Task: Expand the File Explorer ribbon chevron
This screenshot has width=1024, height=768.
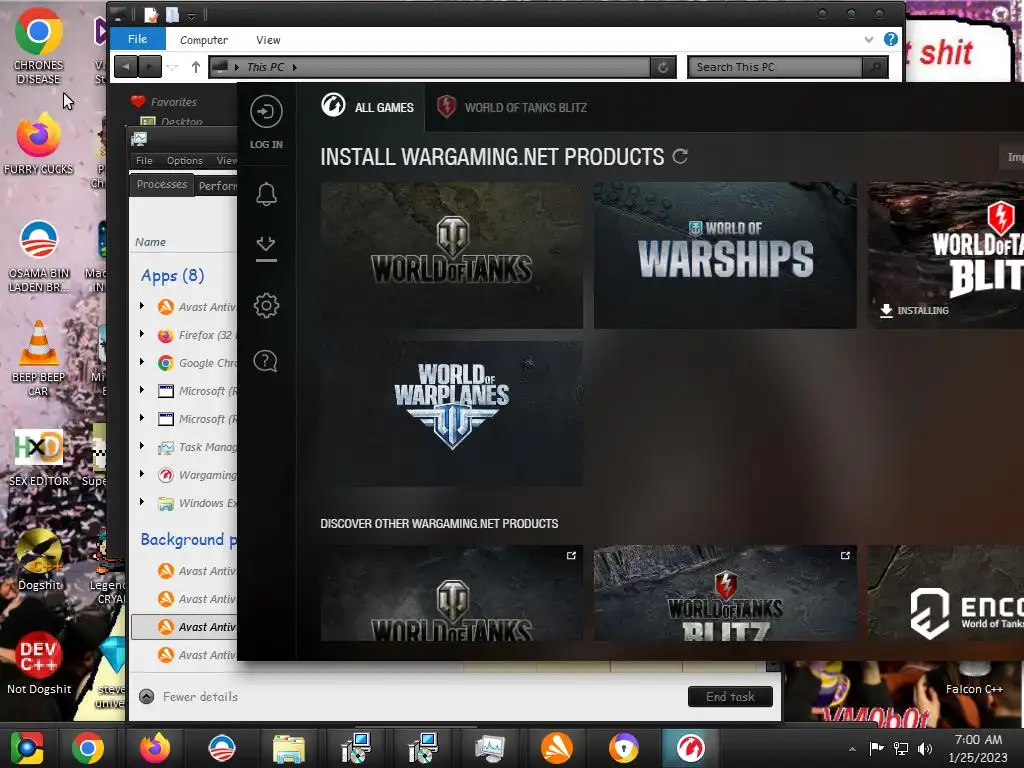Action: click(869, 39)
